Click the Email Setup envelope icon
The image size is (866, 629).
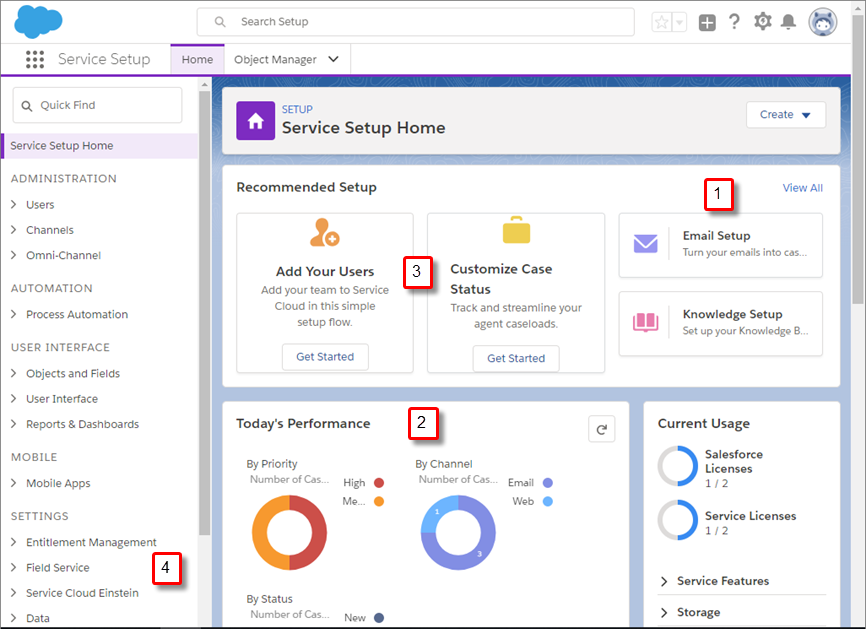click(x=646, y=244)
